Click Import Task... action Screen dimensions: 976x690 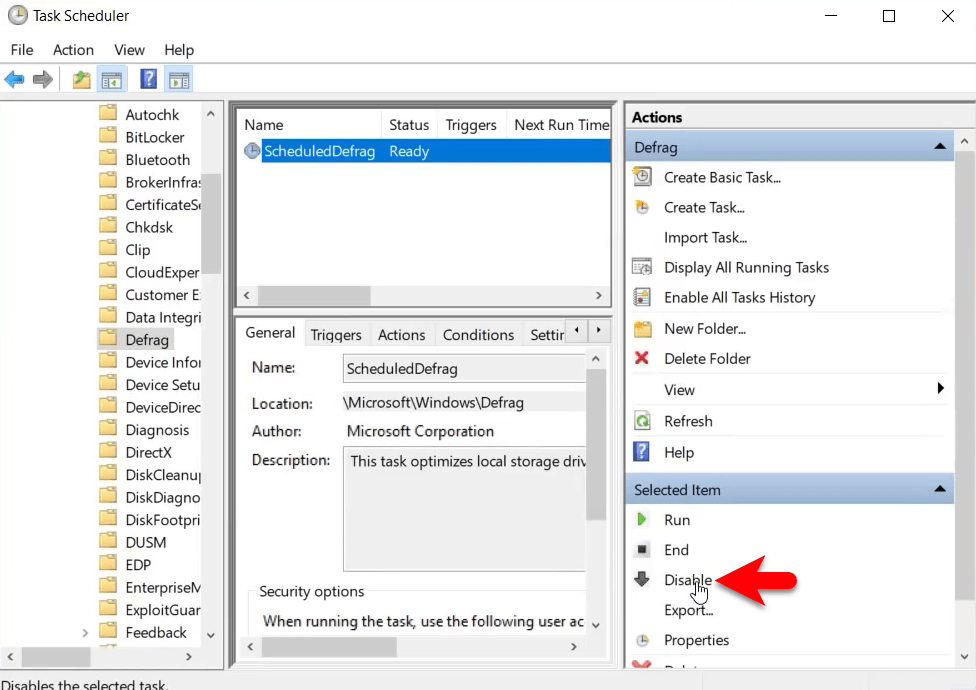(x=705, y=238)
